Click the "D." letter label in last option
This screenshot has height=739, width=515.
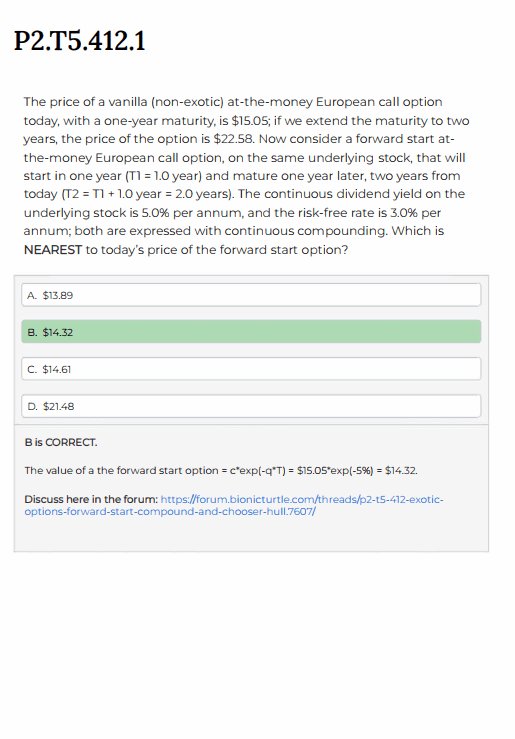[x=33, y=406]
